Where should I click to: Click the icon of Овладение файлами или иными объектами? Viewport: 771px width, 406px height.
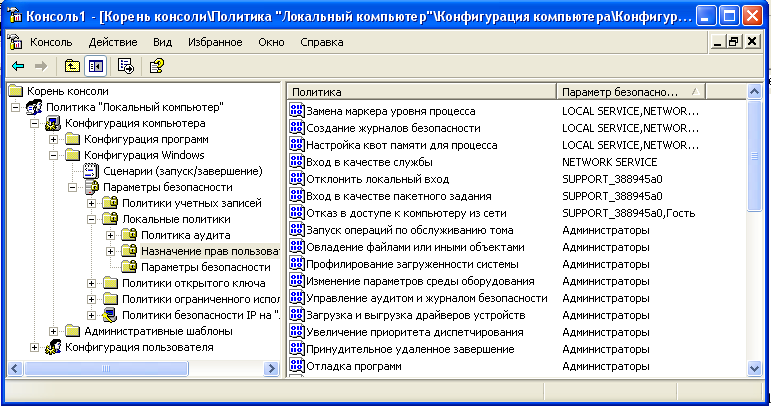coord(297,246)
